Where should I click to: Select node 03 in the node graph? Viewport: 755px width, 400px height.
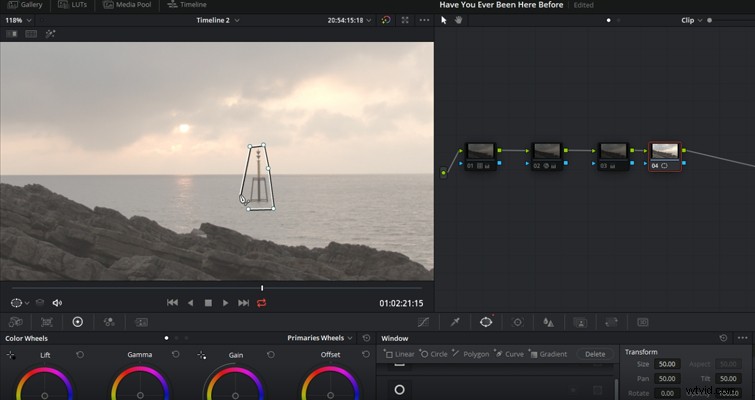pos(613,156)
